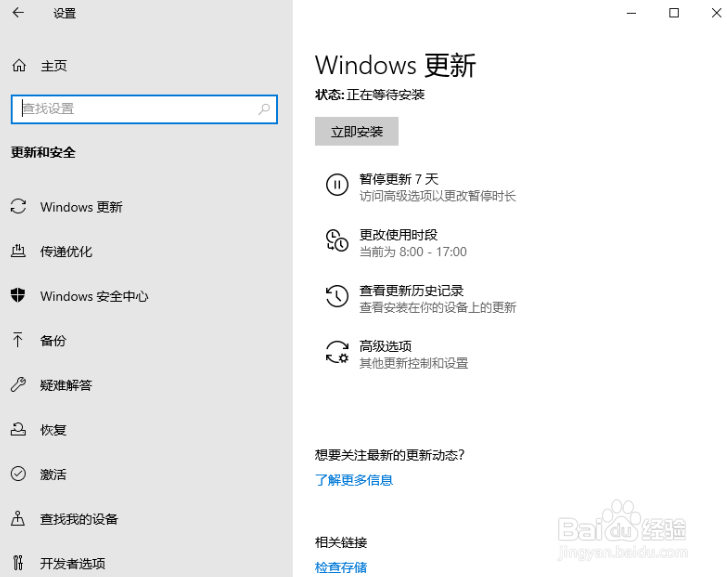Open 开发者选项 page
727x577 pixels.
click(72, 563)
